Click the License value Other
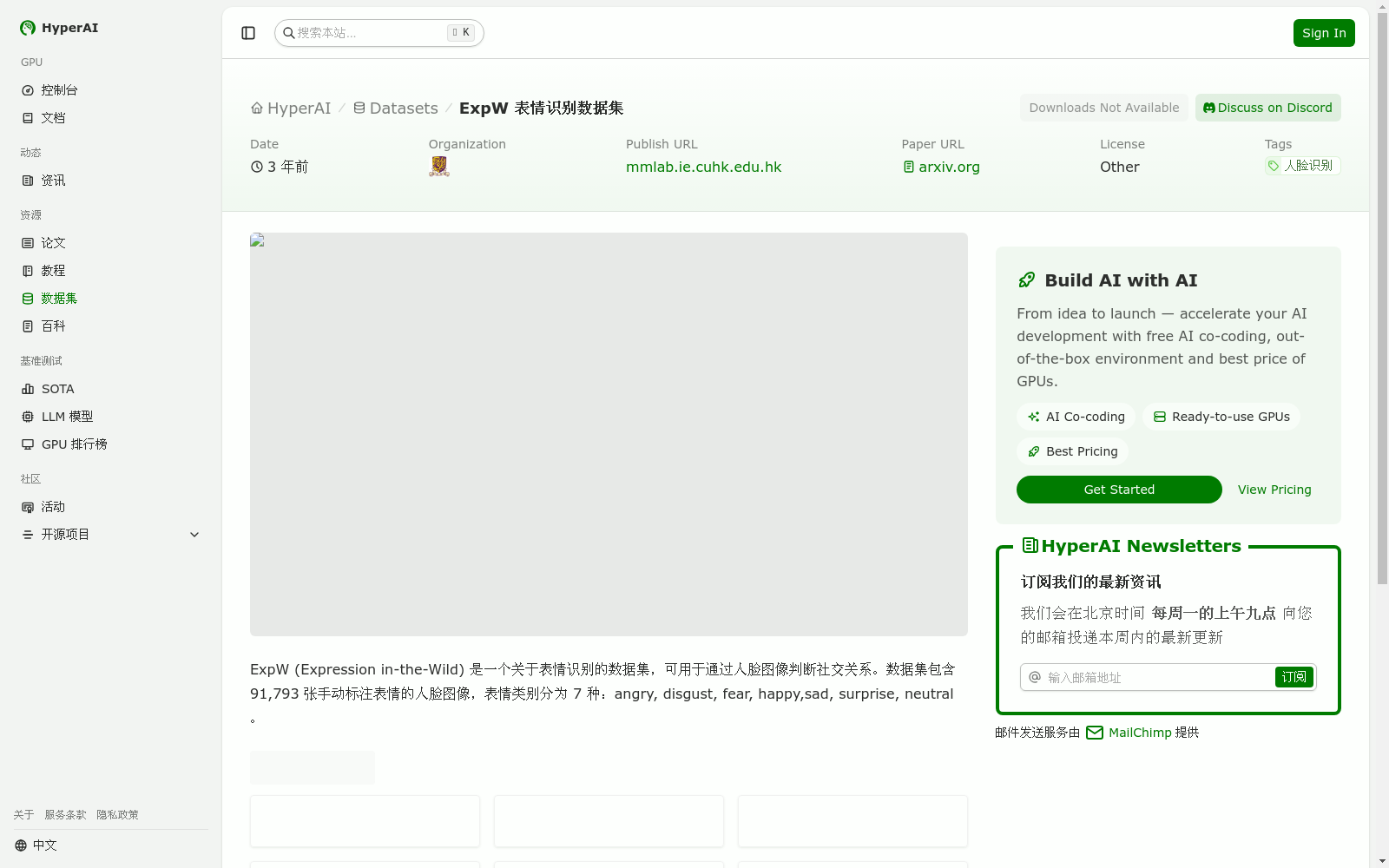The width and height of the screenshot is (1389, 868). coord(1120,167)
